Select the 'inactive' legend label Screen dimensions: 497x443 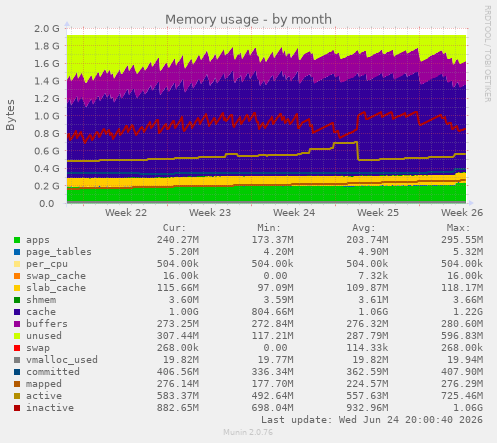click(50, 408)
